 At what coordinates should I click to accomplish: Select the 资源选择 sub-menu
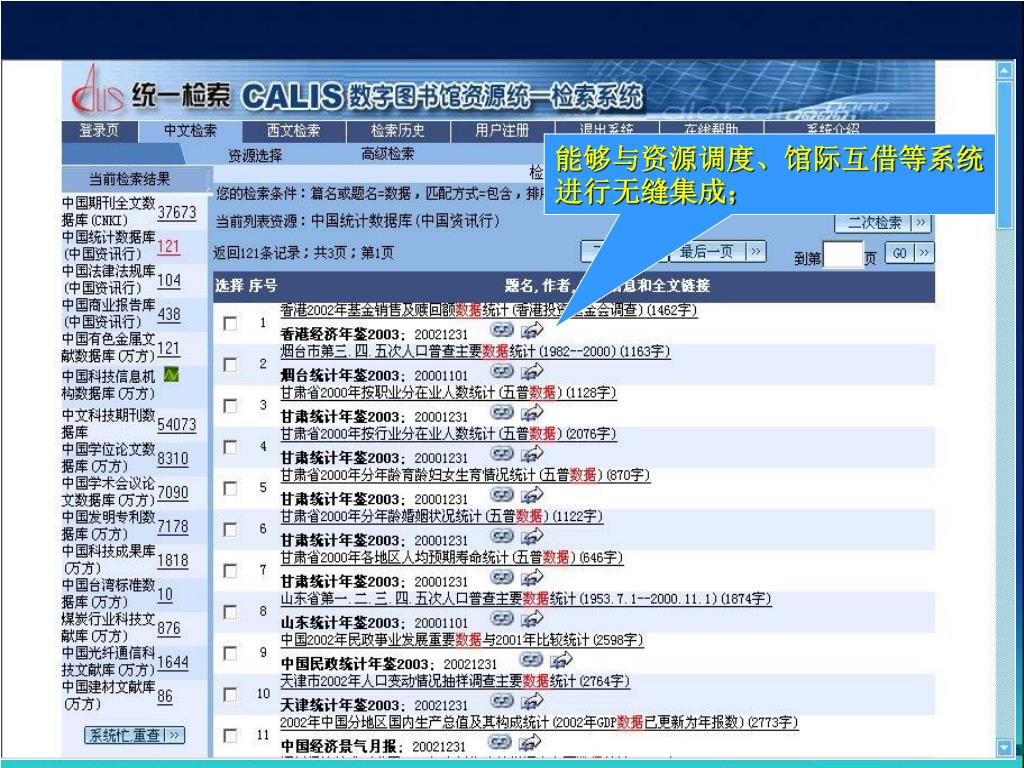[x=255, y=155]
